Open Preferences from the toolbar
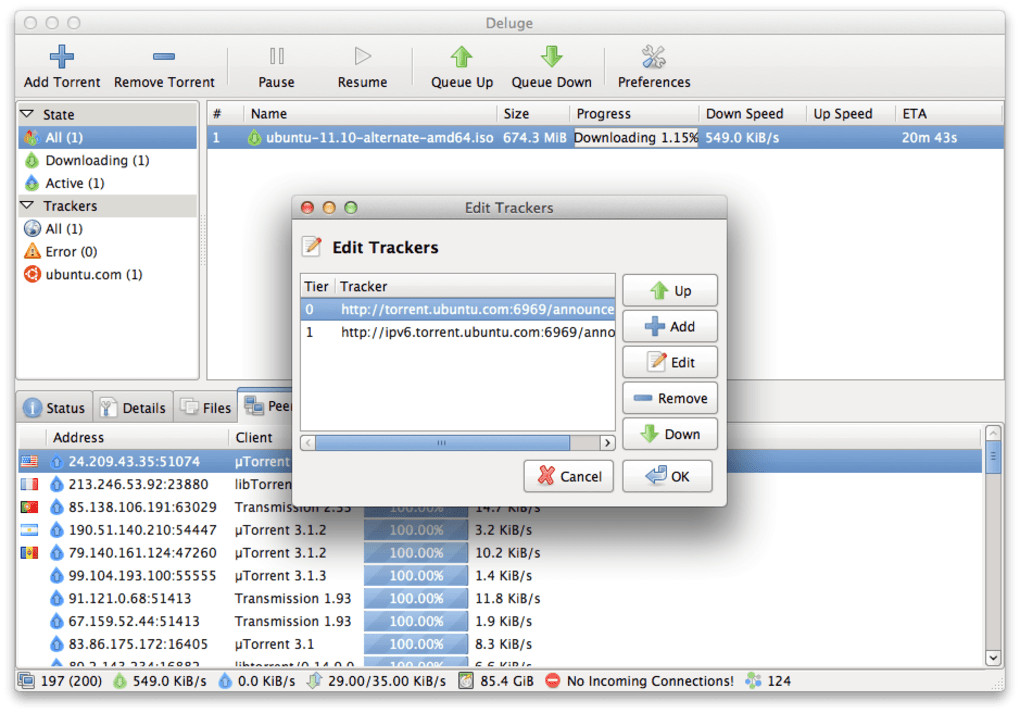1020x713 pixels. coord(654,66)
